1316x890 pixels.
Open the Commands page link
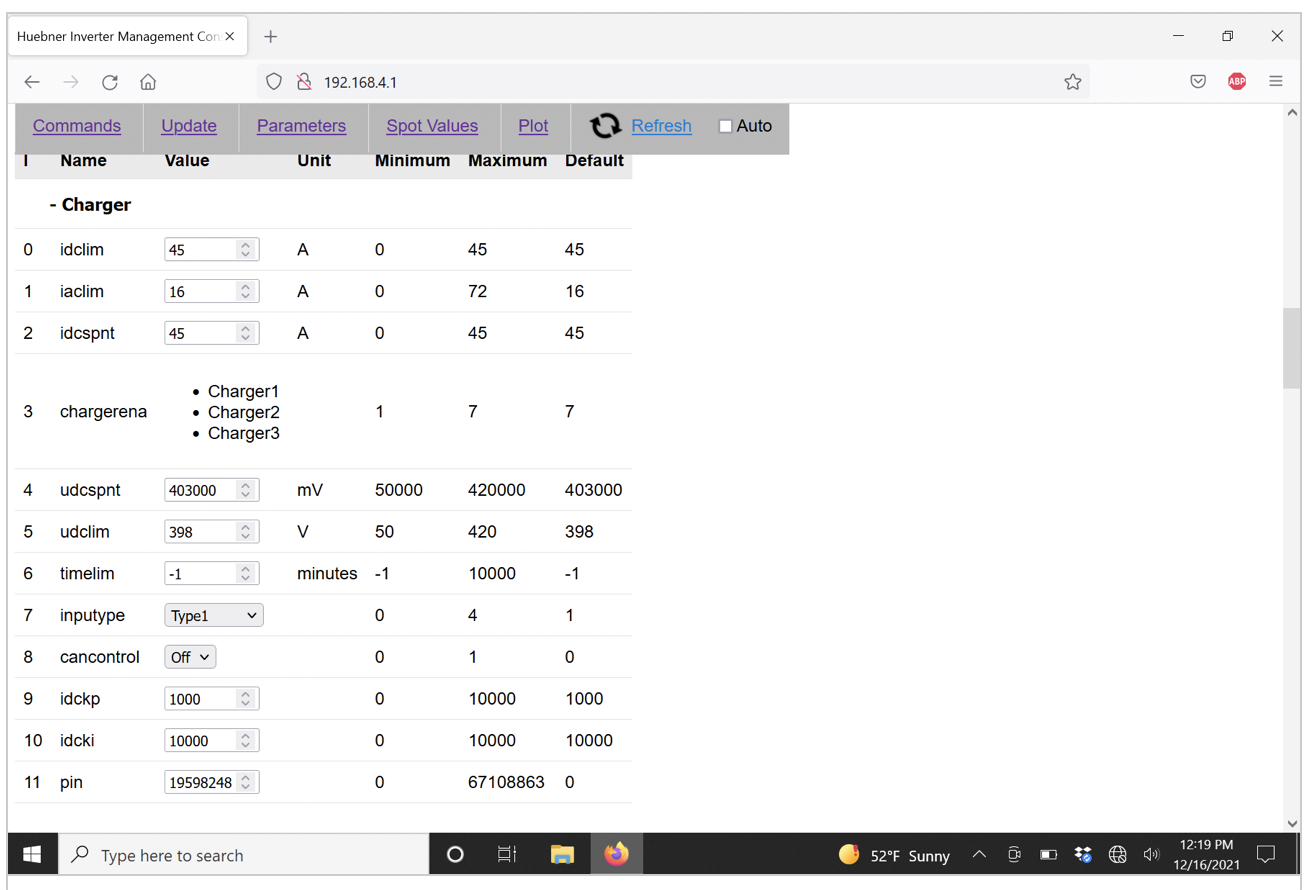[77, 126]
